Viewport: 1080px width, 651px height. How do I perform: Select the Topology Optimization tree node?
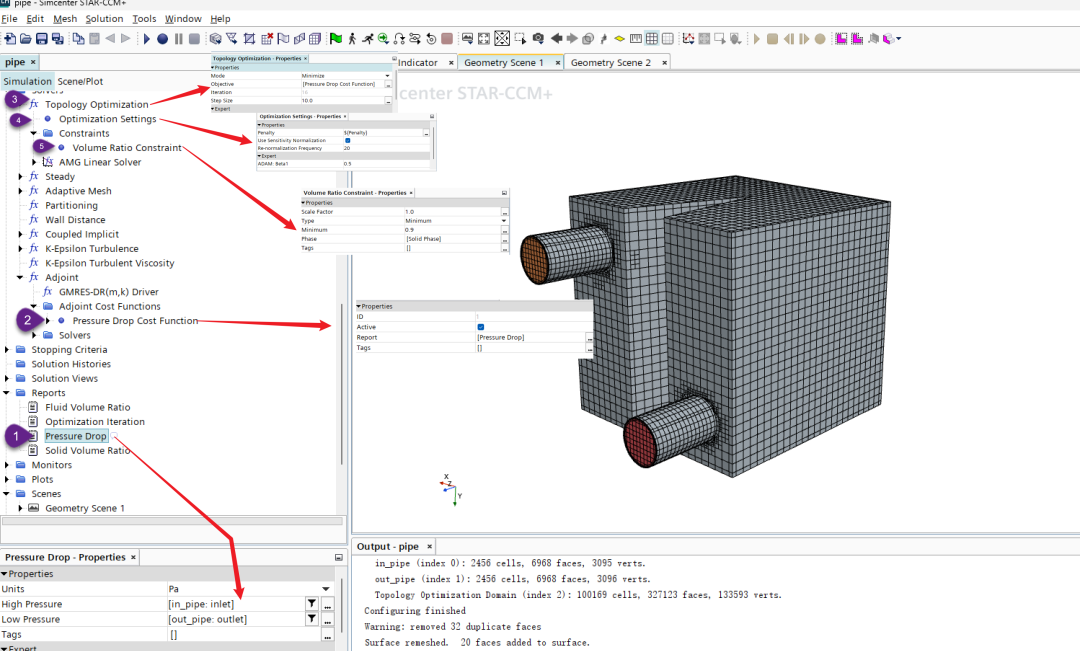(x=96, y=105)
